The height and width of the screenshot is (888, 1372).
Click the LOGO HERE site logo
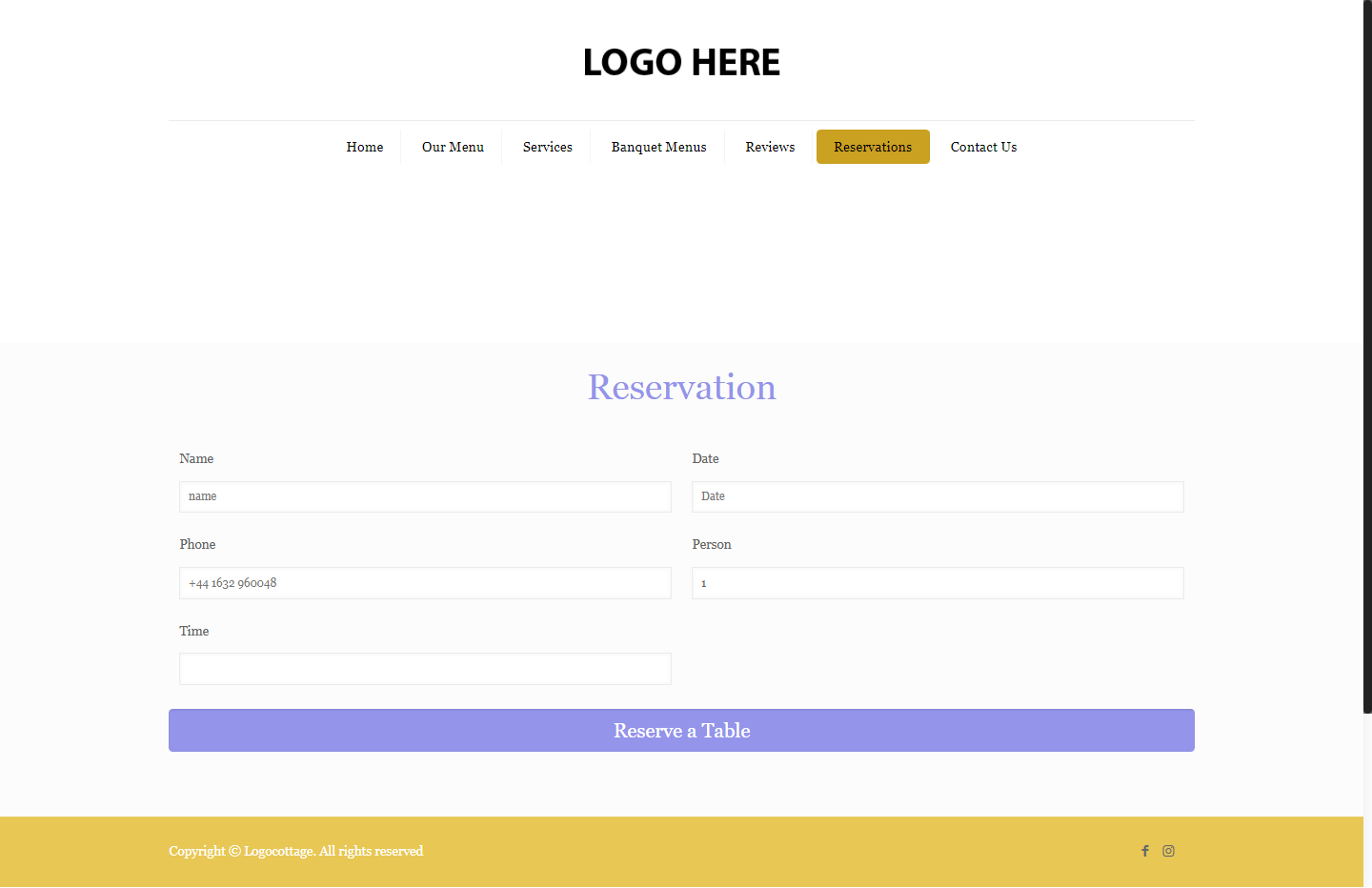681,63
